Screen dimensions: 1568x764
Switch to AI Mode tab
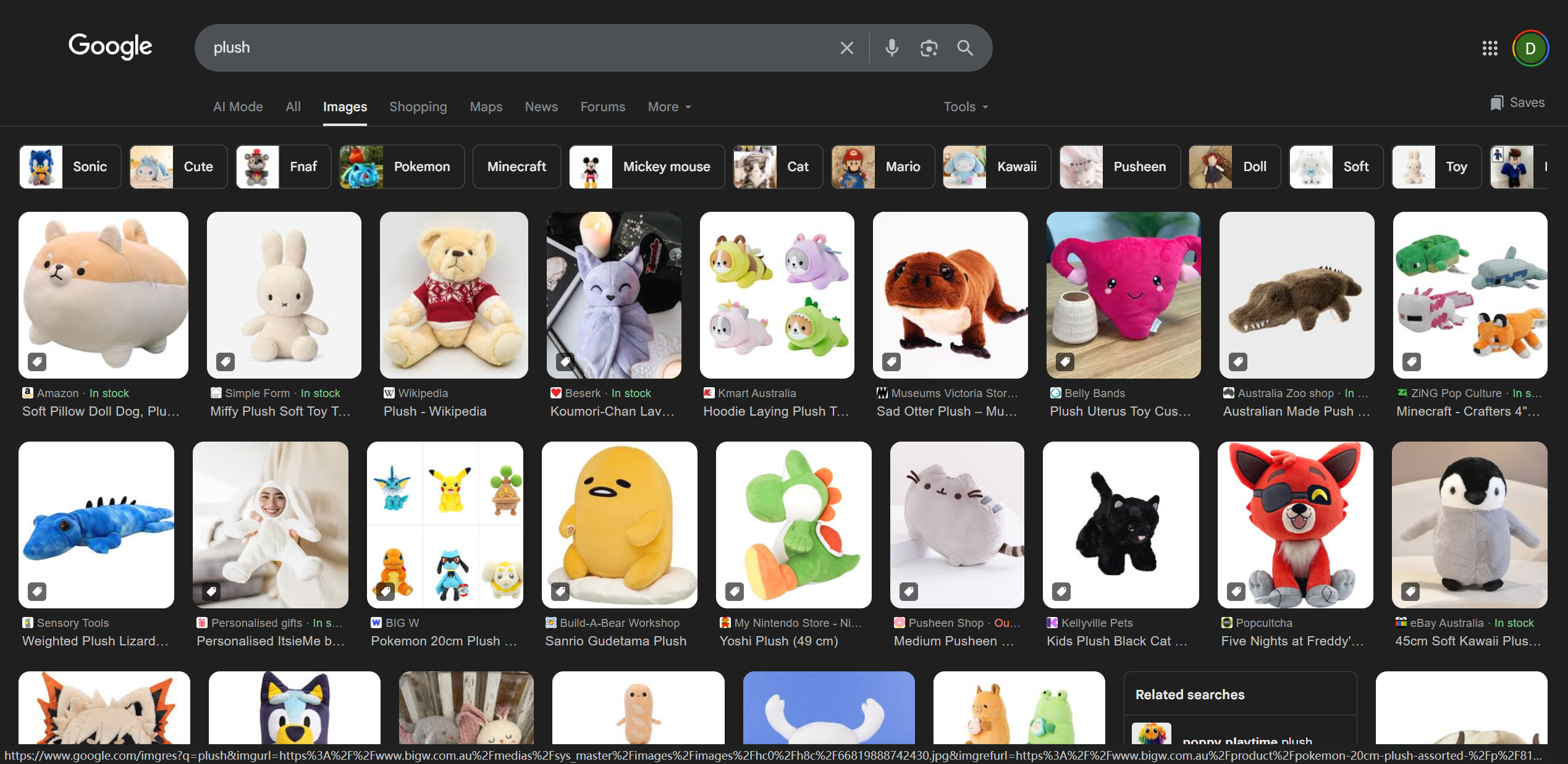(238, 107)
